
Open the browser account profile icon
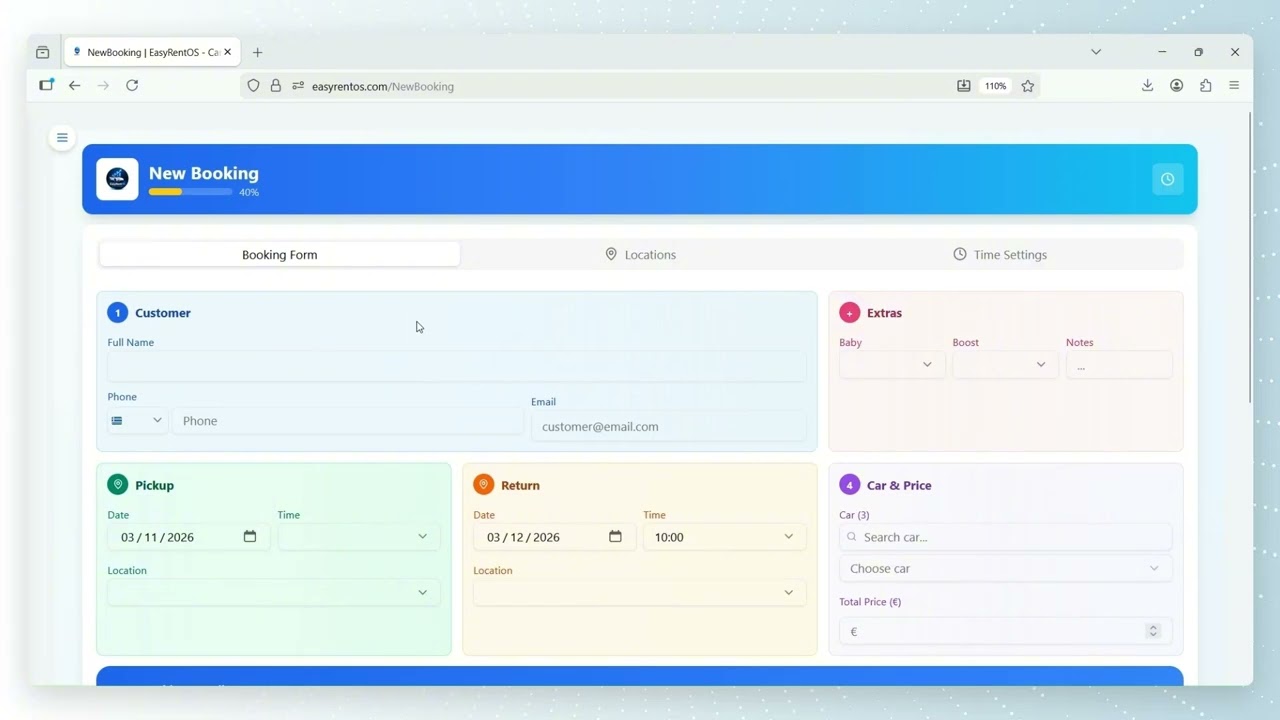[x=1177, y=86]
